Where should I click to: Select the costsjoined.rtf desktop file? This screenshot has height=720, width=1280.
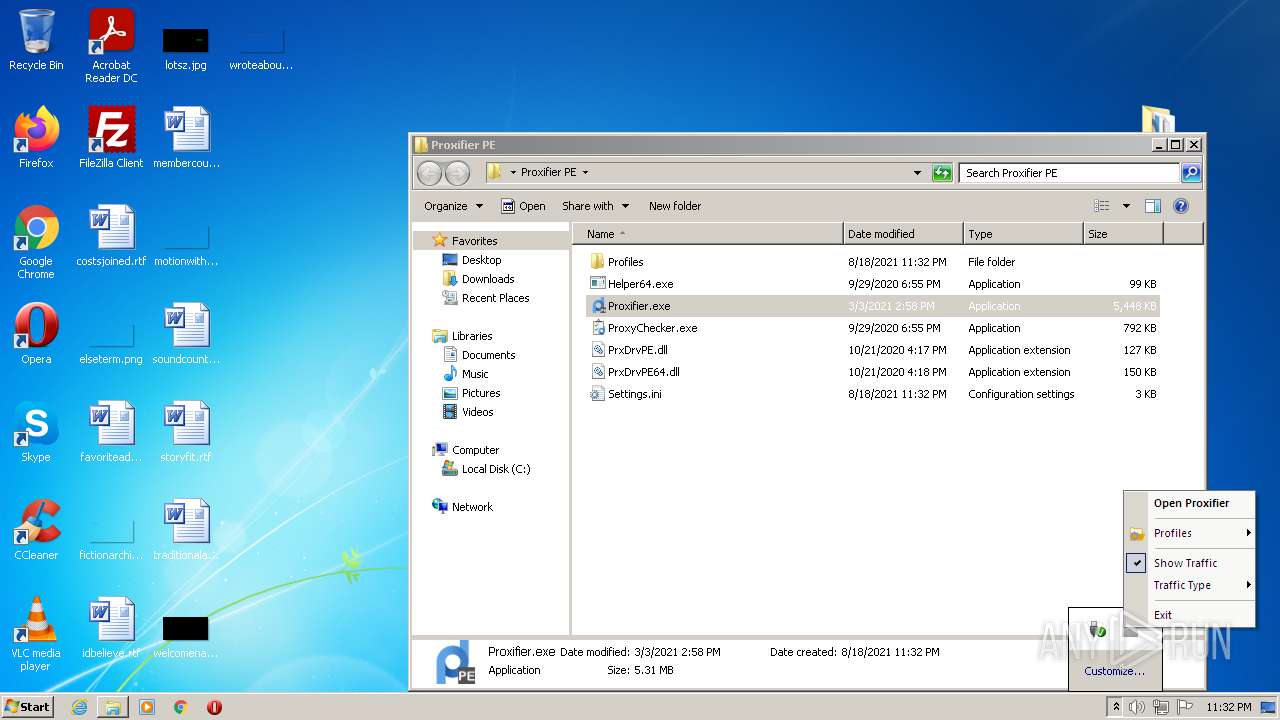(111, 236)
